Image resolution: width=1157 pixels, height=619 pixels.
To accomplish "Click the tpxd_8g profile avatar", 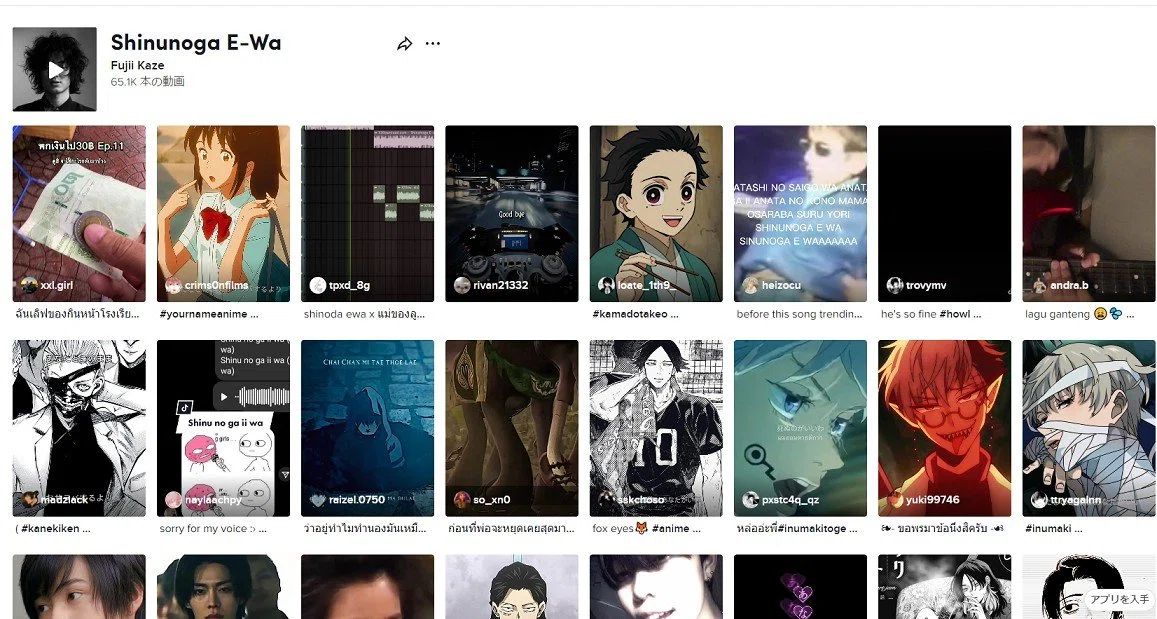I will 318,285.
